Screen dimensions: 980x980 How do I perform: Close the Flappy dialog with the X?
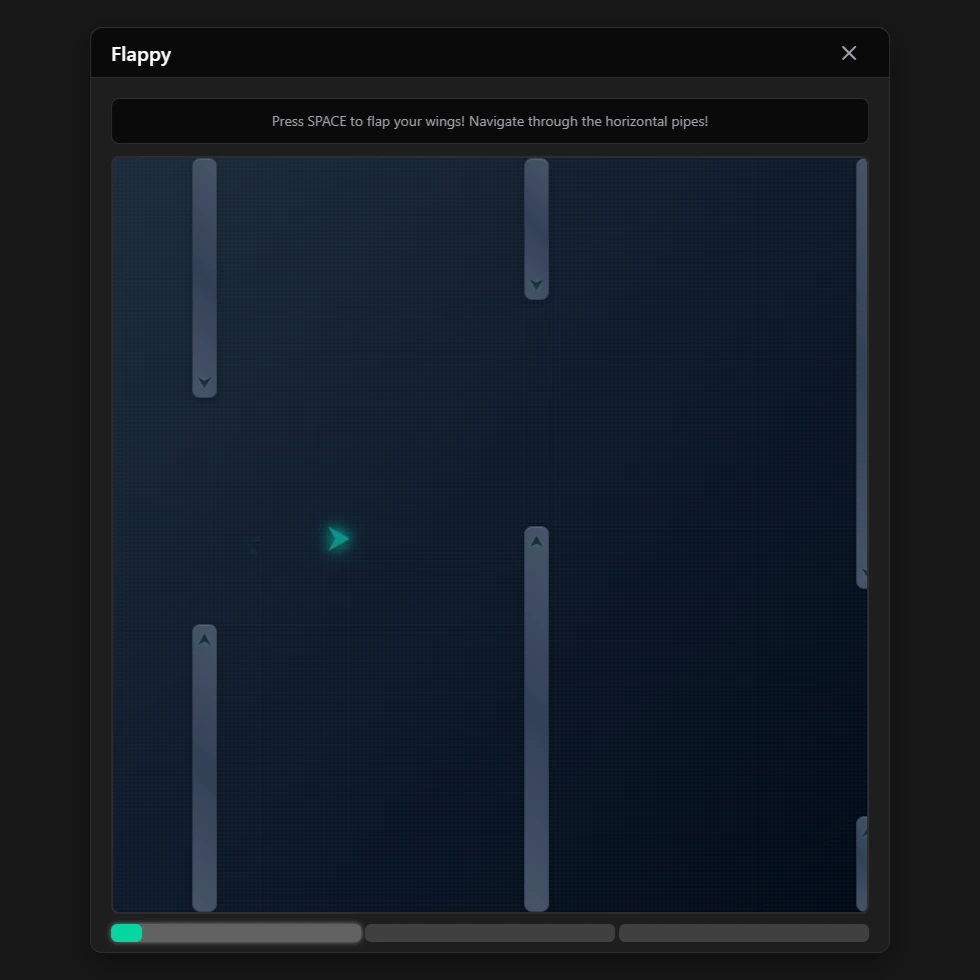[x=849, y=53]
